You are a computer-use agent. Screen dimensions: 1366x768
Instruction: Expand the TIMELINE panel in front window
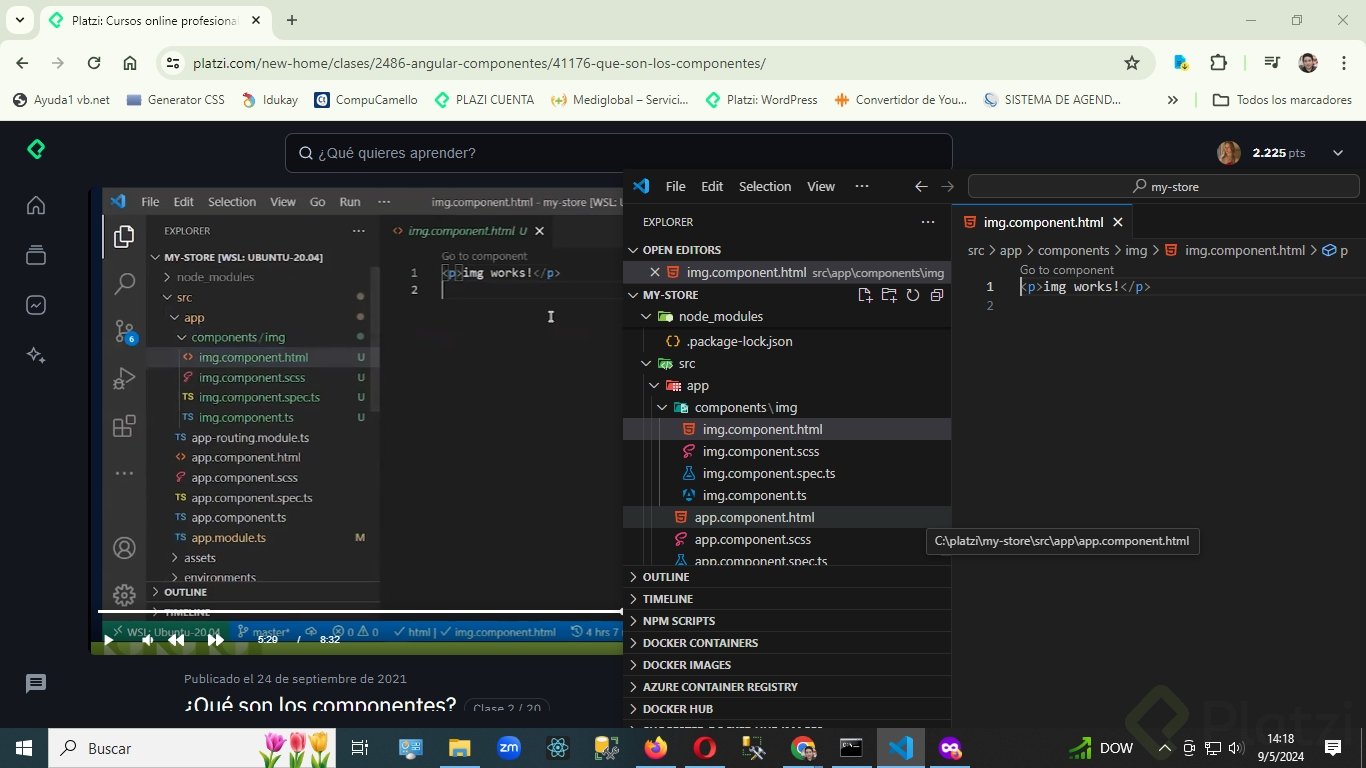pyautogui.click(x=787, y=599)
